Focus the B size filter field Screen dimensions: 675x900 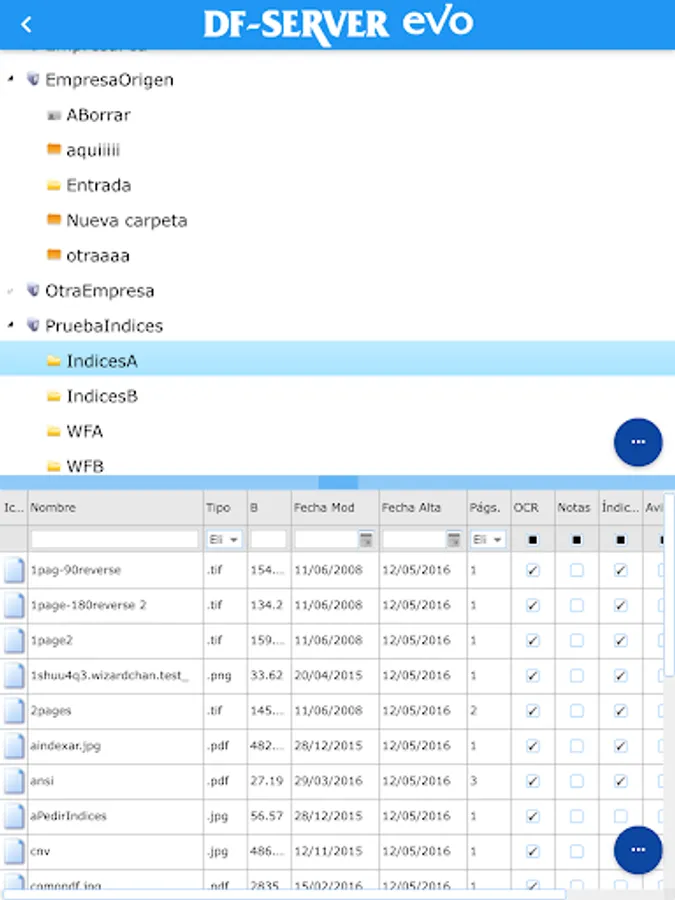point(268,540)
